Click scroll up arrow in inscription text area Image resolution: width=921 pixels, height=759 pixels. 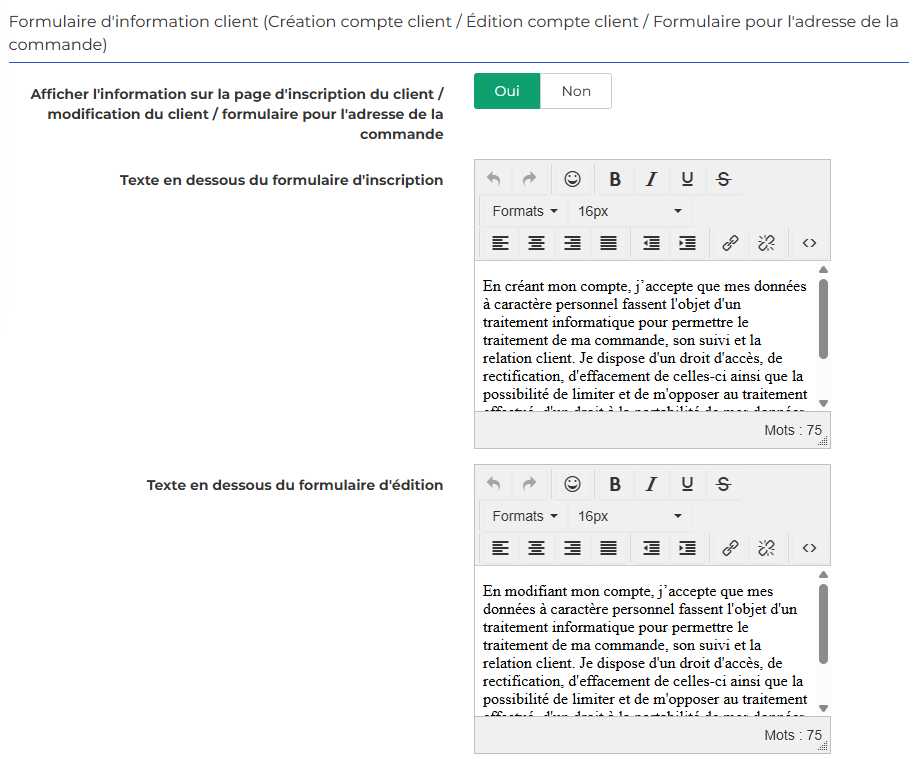[823, 270]
